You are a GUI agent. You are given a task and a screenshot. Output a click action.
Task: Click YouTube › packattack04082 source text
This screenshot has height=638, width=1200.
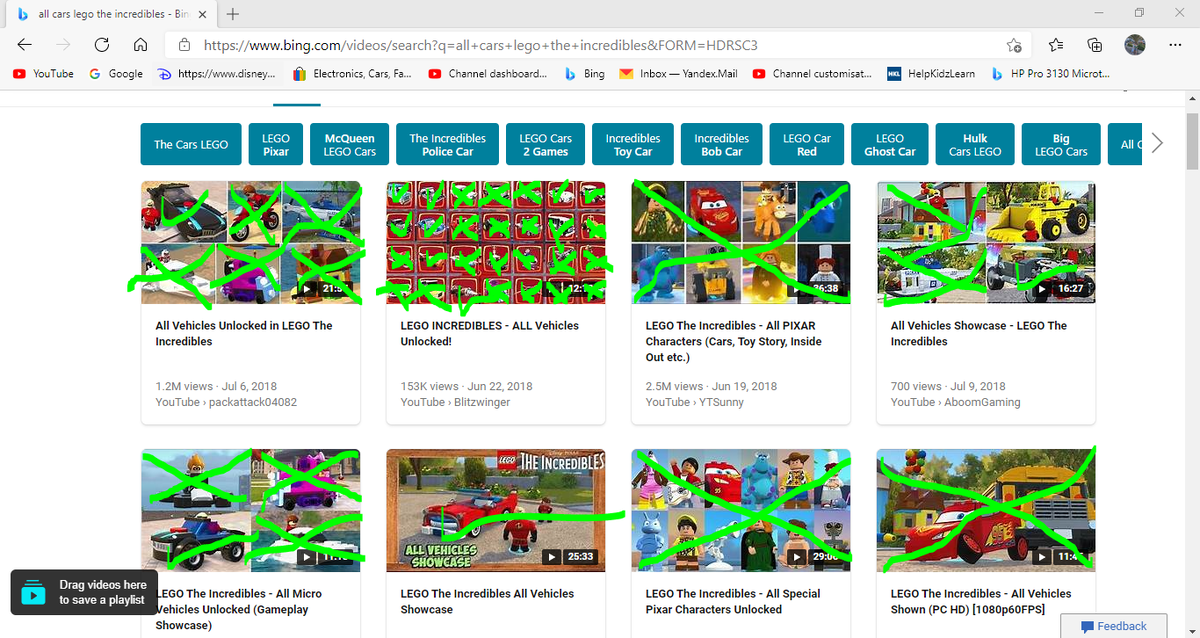coord(226,402)
